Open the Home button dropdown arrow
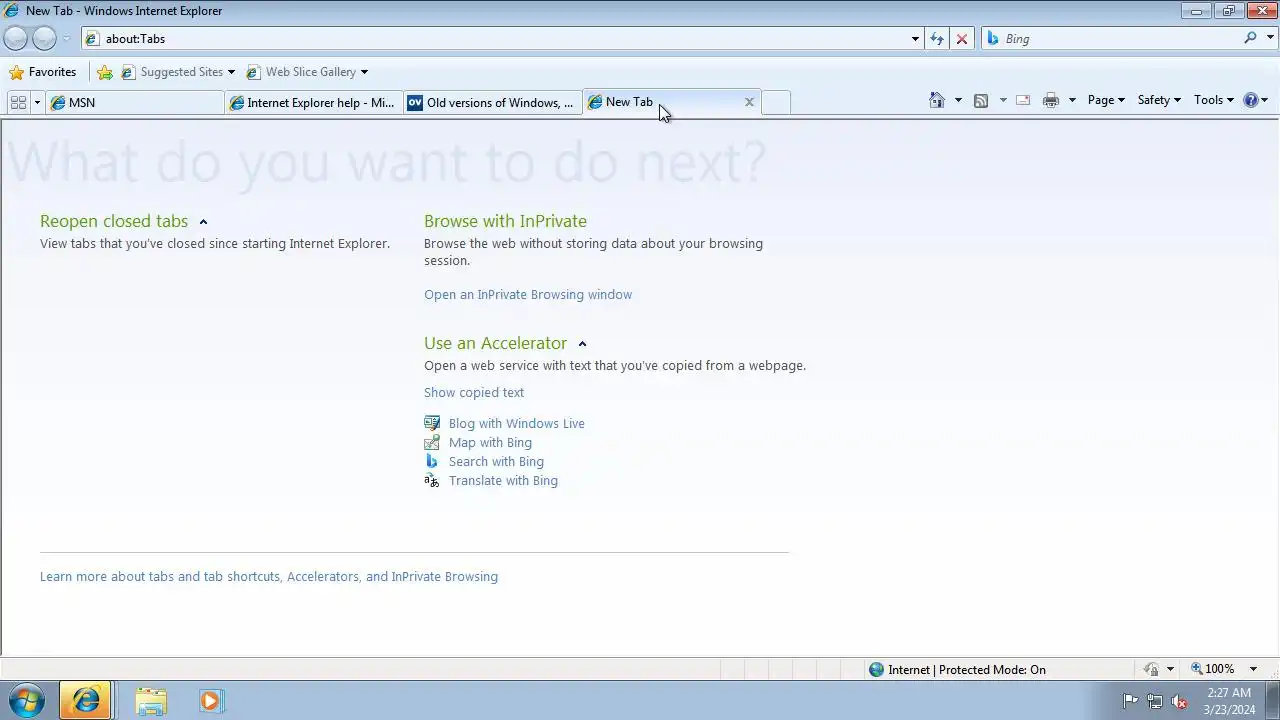1280x720 pixels. [x=958, y=100]
